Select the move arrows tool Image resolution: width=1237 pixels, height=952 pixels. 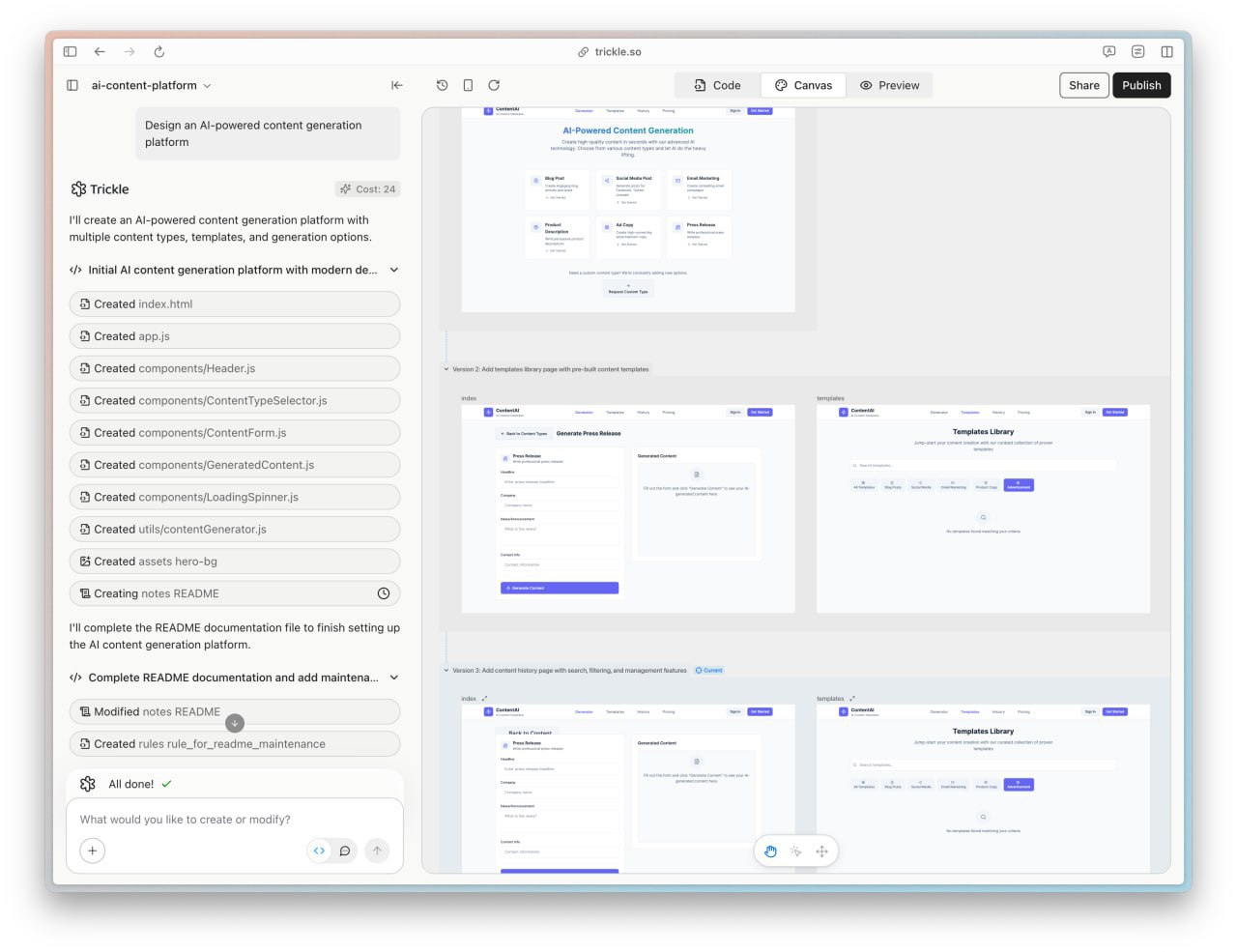coord(821,851)
